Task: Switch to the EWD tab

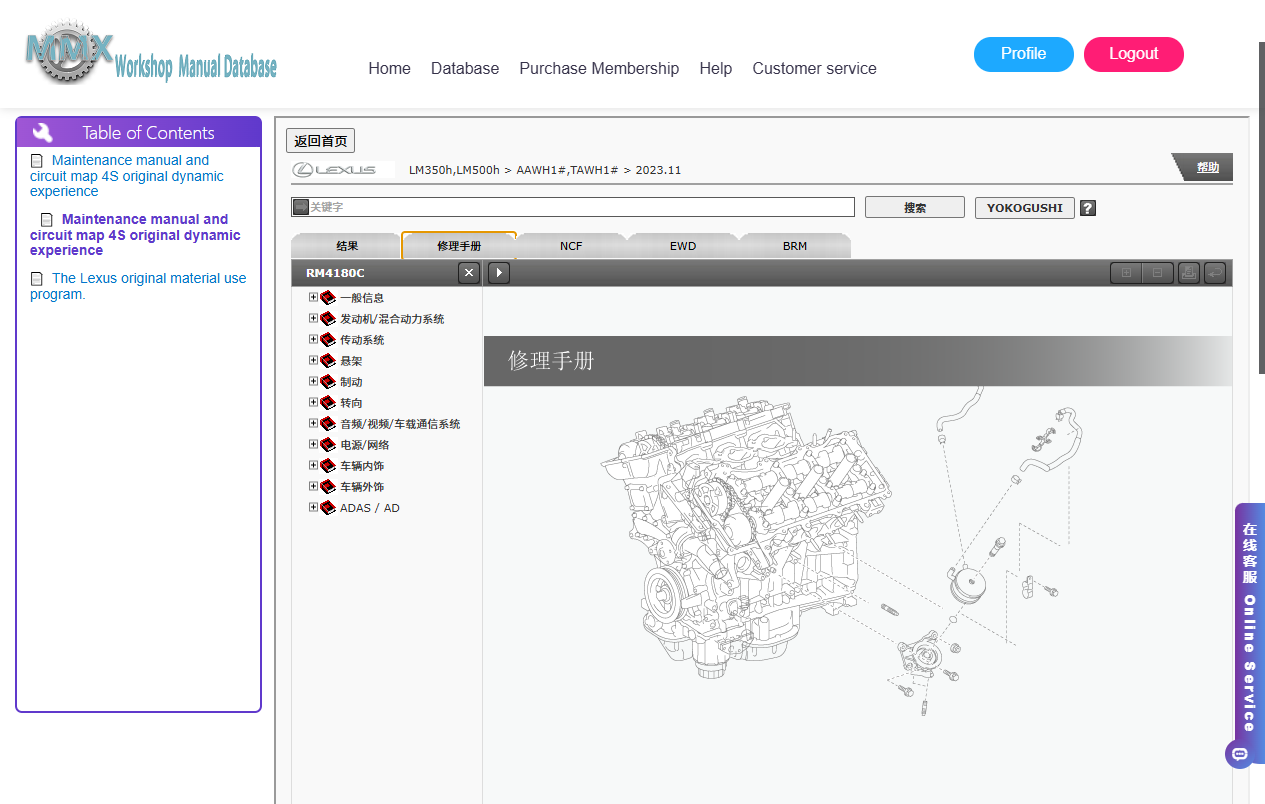Action: pyautogui.click(x=683, y=246)
